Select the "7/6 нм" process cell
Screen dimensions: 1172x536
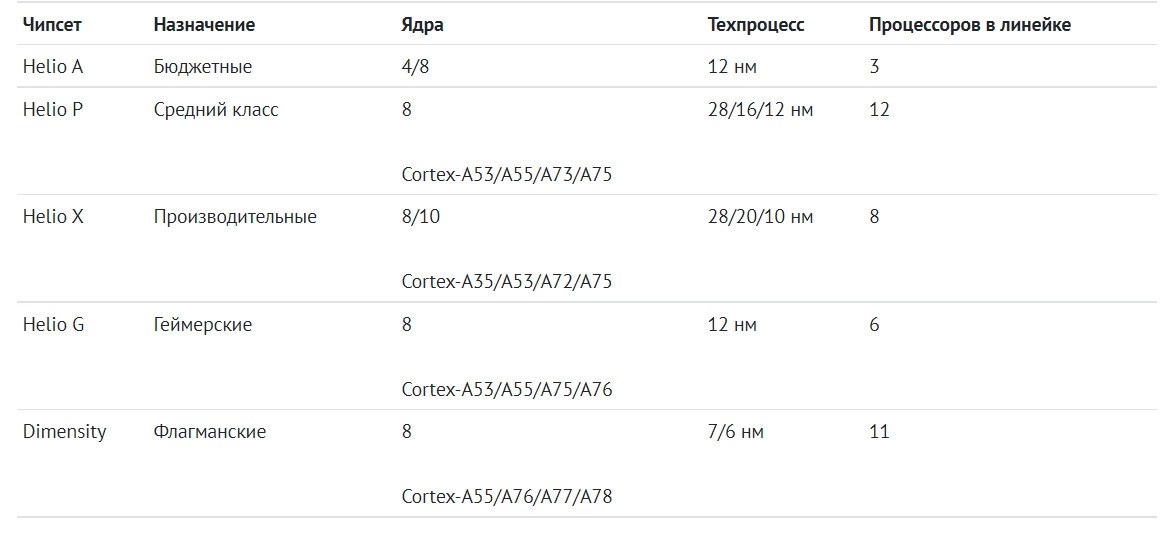(x=735, y=432)
